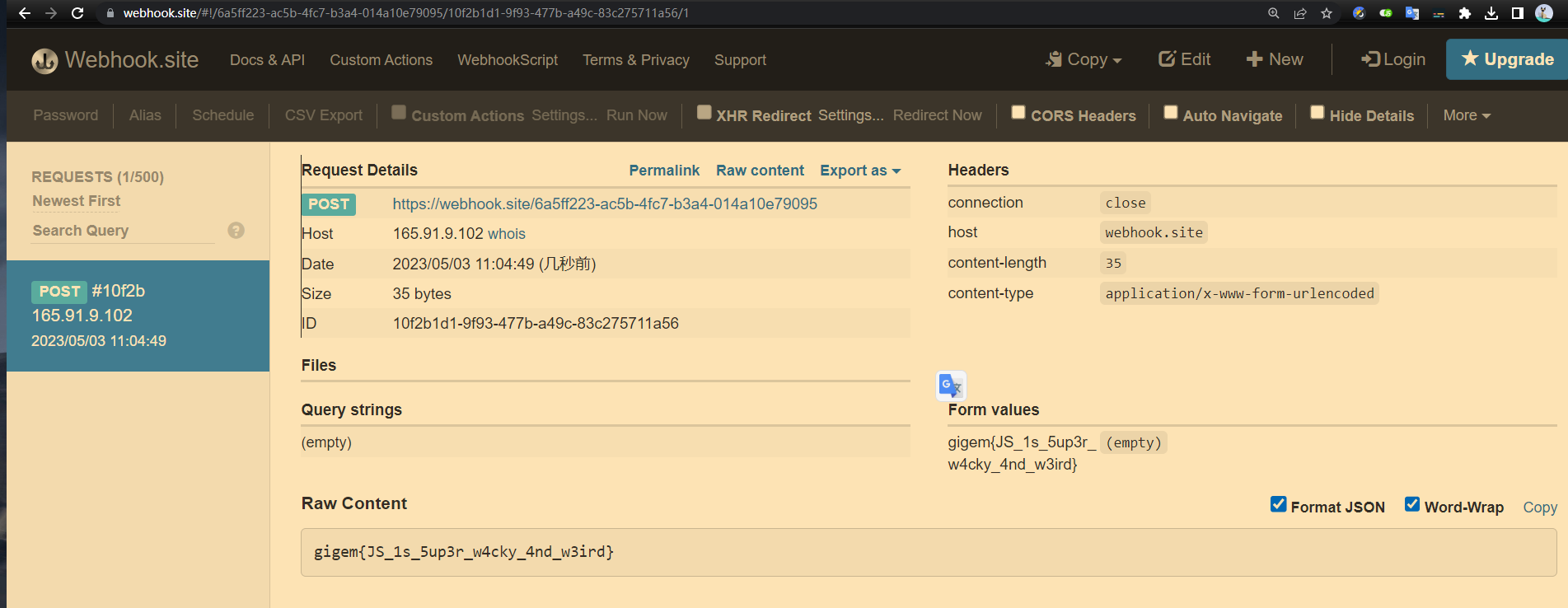Change the Newest First sort order
This screenshot has height=608, width=1568.
(77, 201)
